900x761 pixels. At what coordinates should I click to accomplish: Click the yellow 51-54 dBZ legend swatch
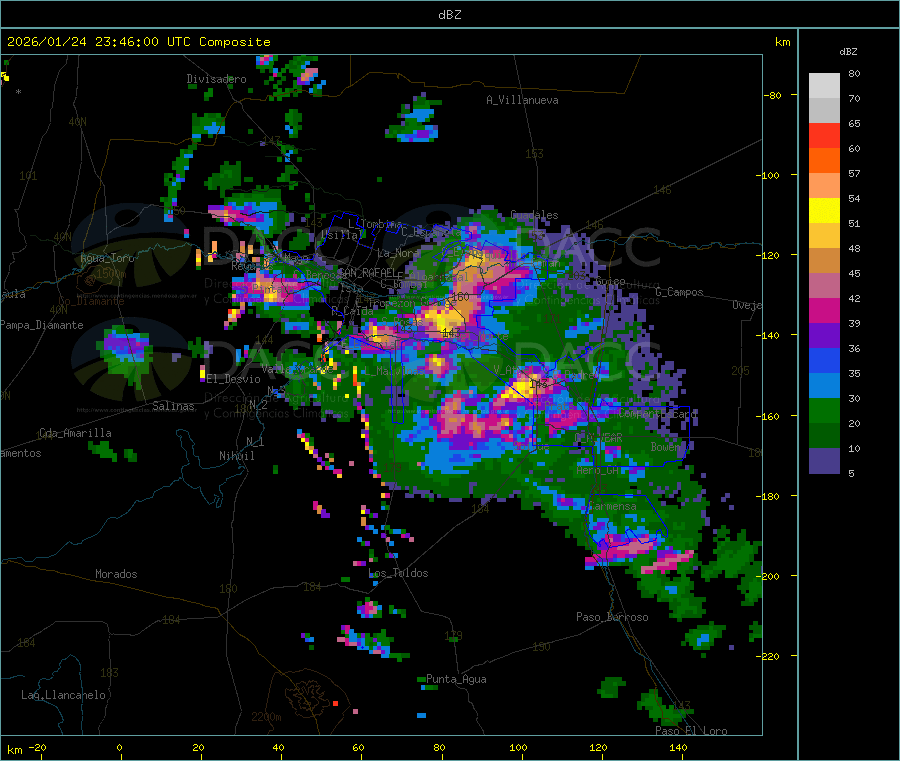[x=824, y=211]
